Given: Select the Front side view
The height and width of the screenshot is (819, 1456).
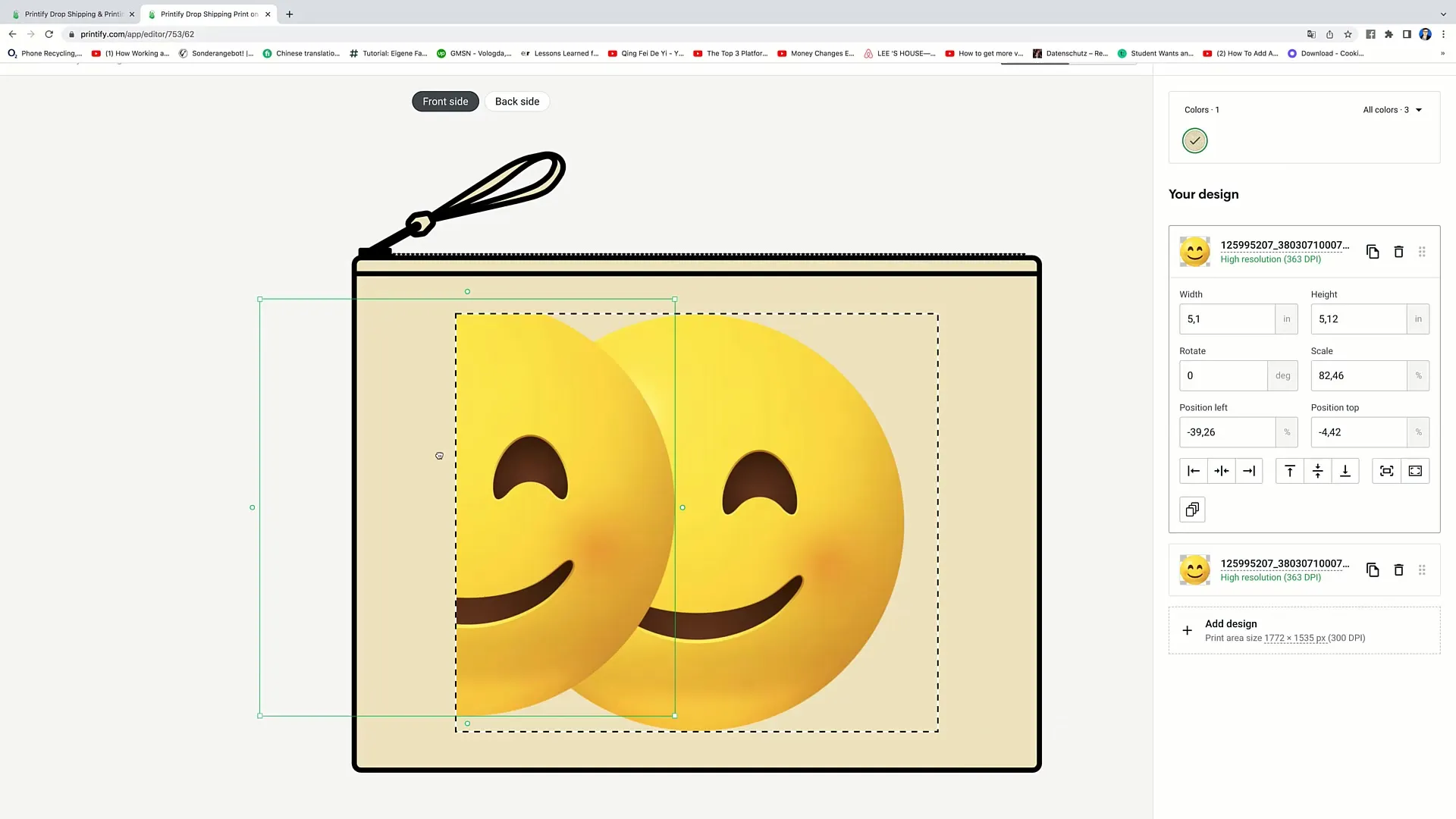Looking at the screenshot, I should [445, 102].
